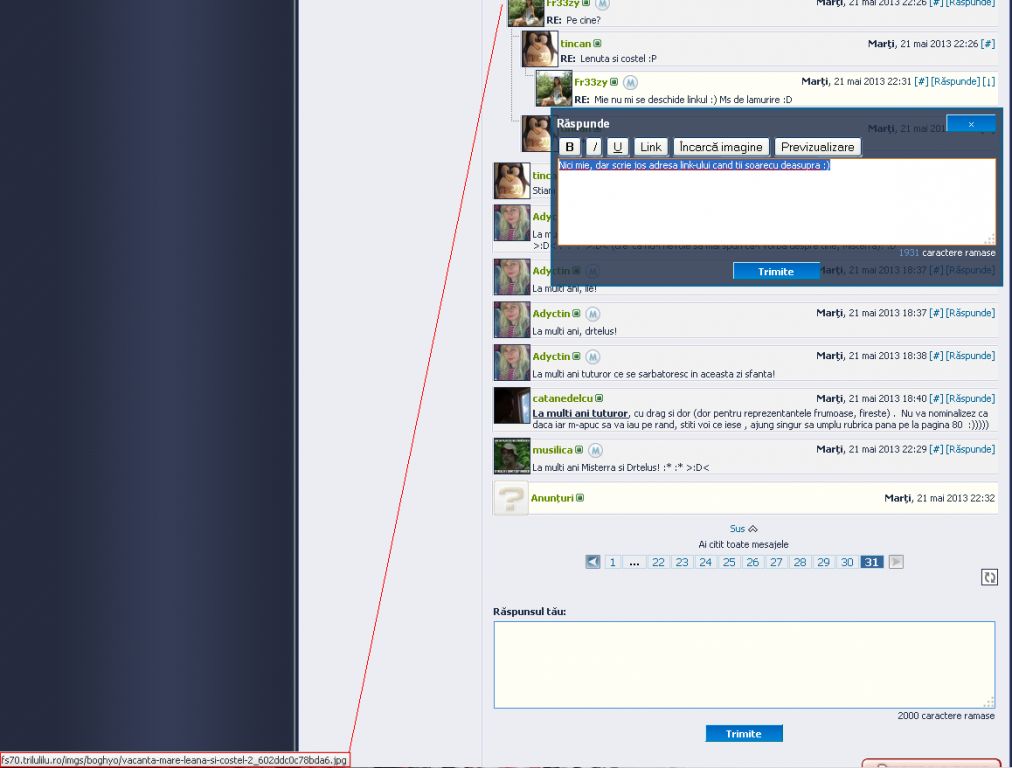This screenshot has width=1012, height=768.
Task: Click inside the Răspunde dialog text area
Action: 776,202
